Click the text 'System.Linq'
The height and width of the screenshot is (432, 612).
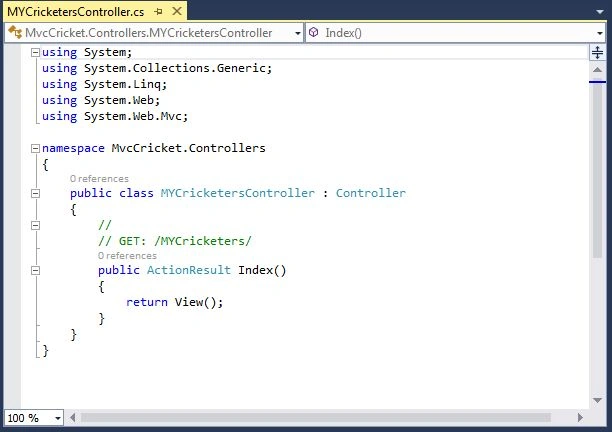click(x=122, y=84)
